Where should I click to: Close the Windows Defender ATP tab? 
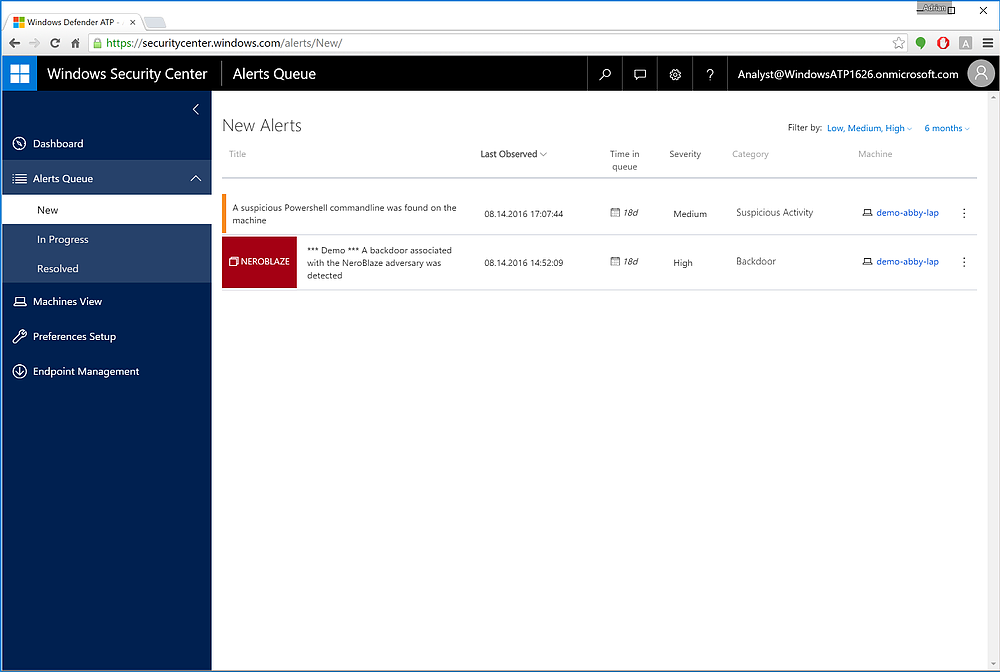point(133,22)
